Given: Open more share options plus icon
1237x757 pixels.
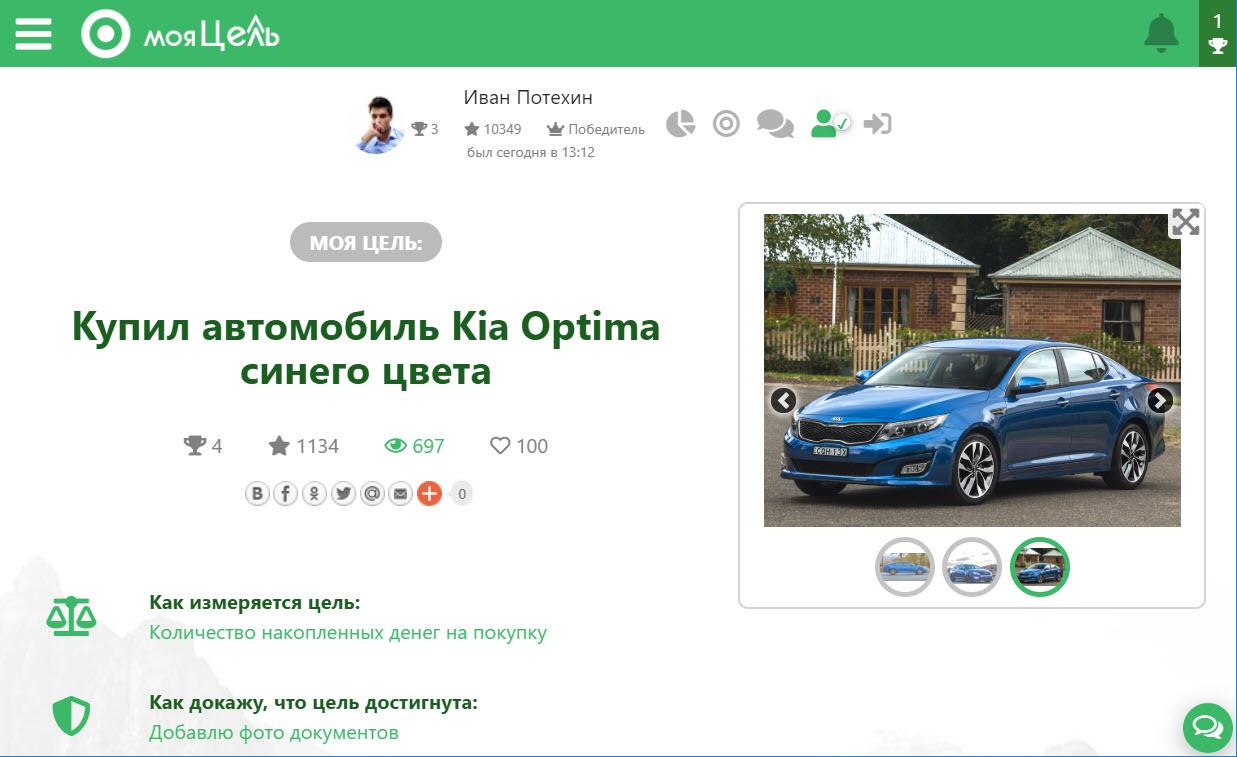Looking at the screenshot, I should [x=429, y=493].
